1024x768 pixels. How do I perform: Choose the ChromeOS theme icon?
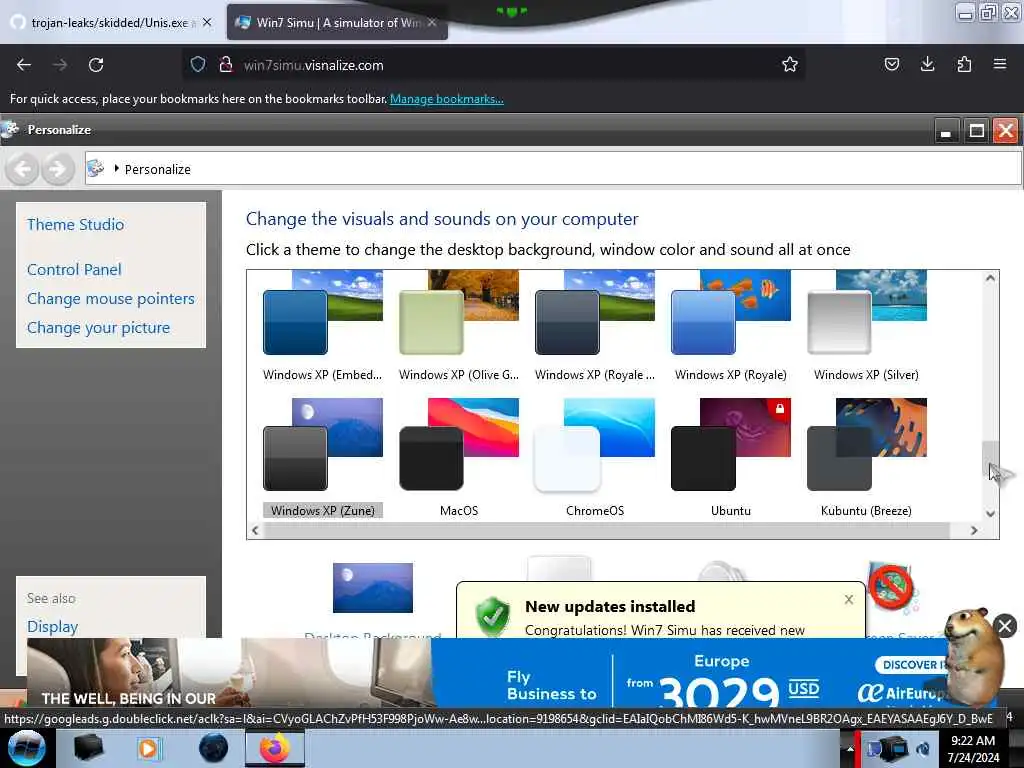click(x=594, y=445)
